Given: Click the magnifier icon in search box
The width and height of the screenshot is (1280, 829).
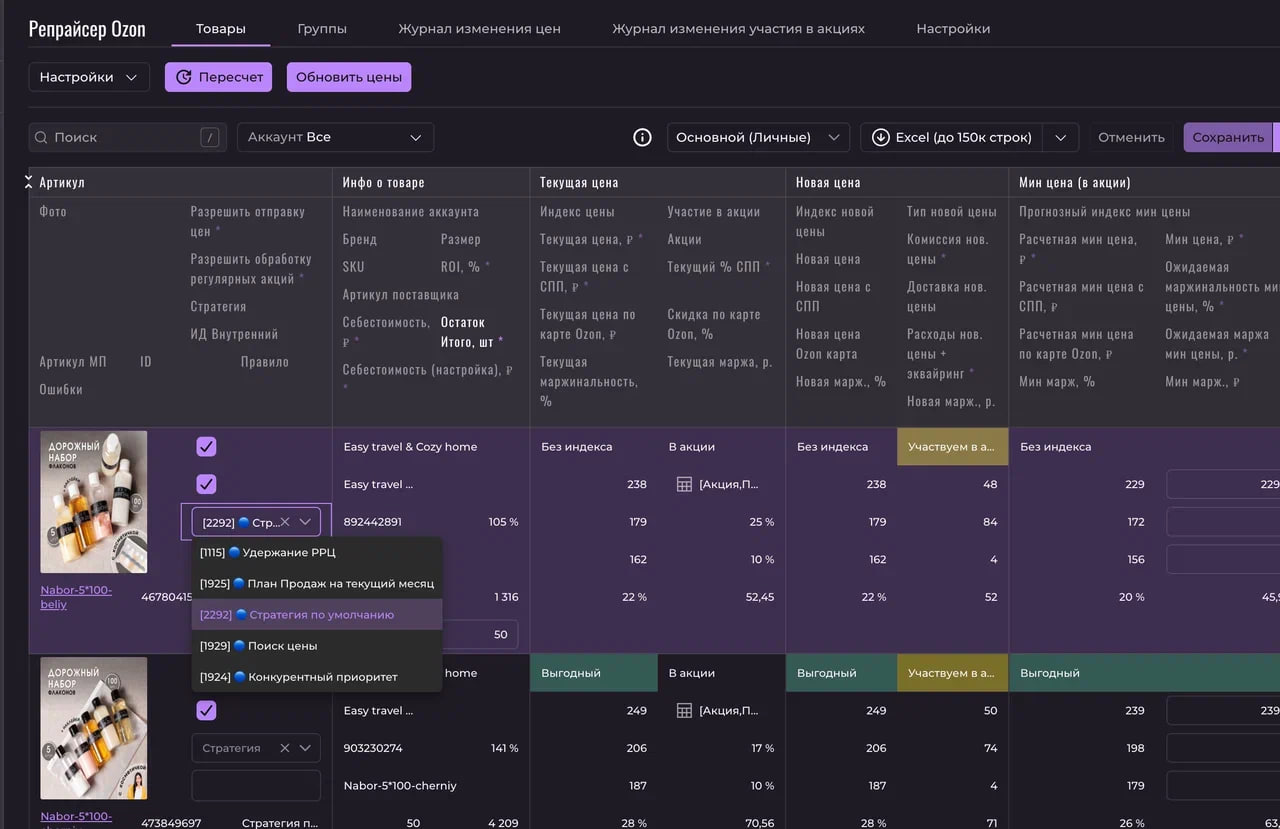Looking at the screenshot, I should [x=41, y=137].
